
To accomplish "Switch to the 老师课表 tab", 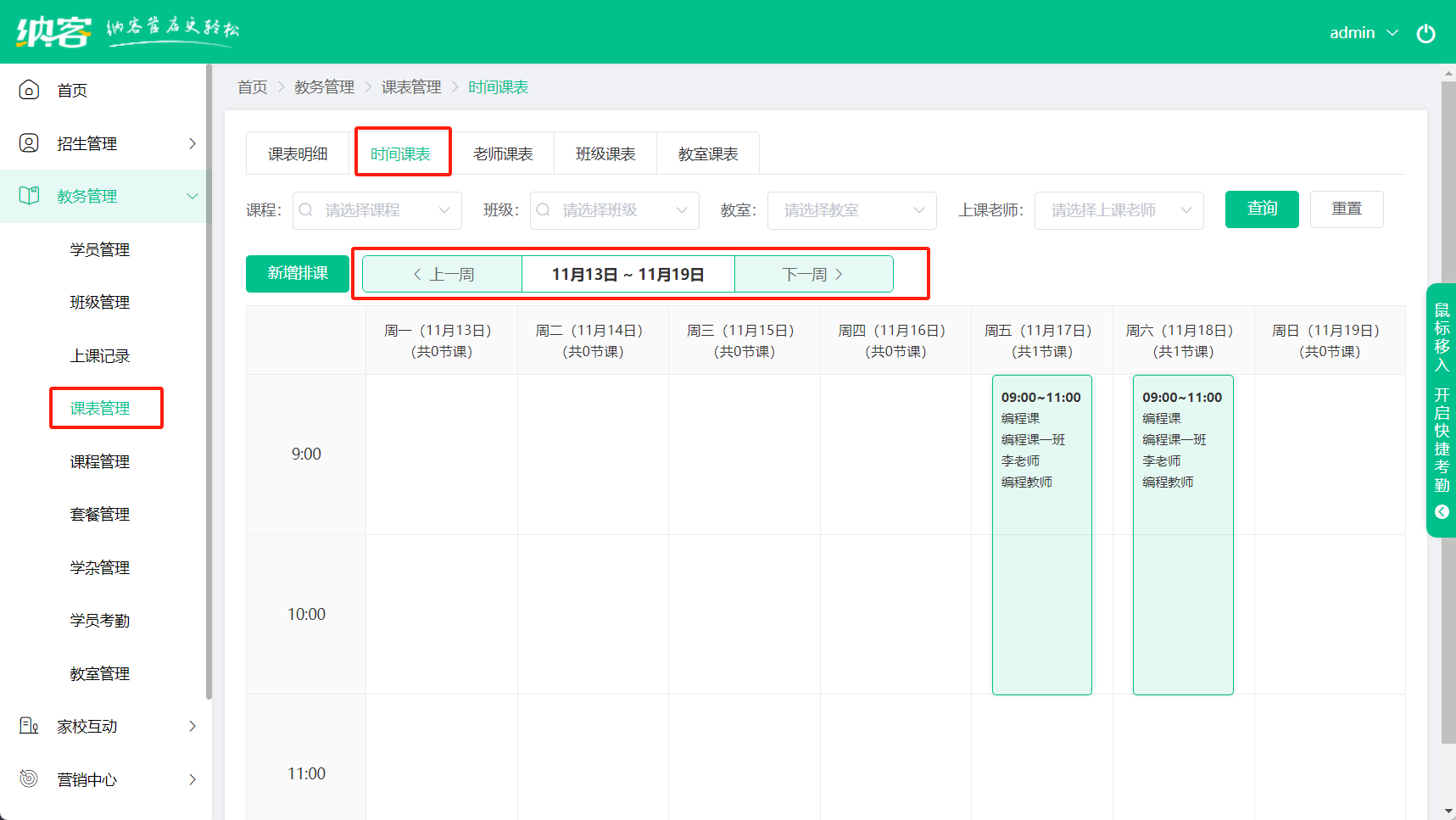I will click(503, 154).
